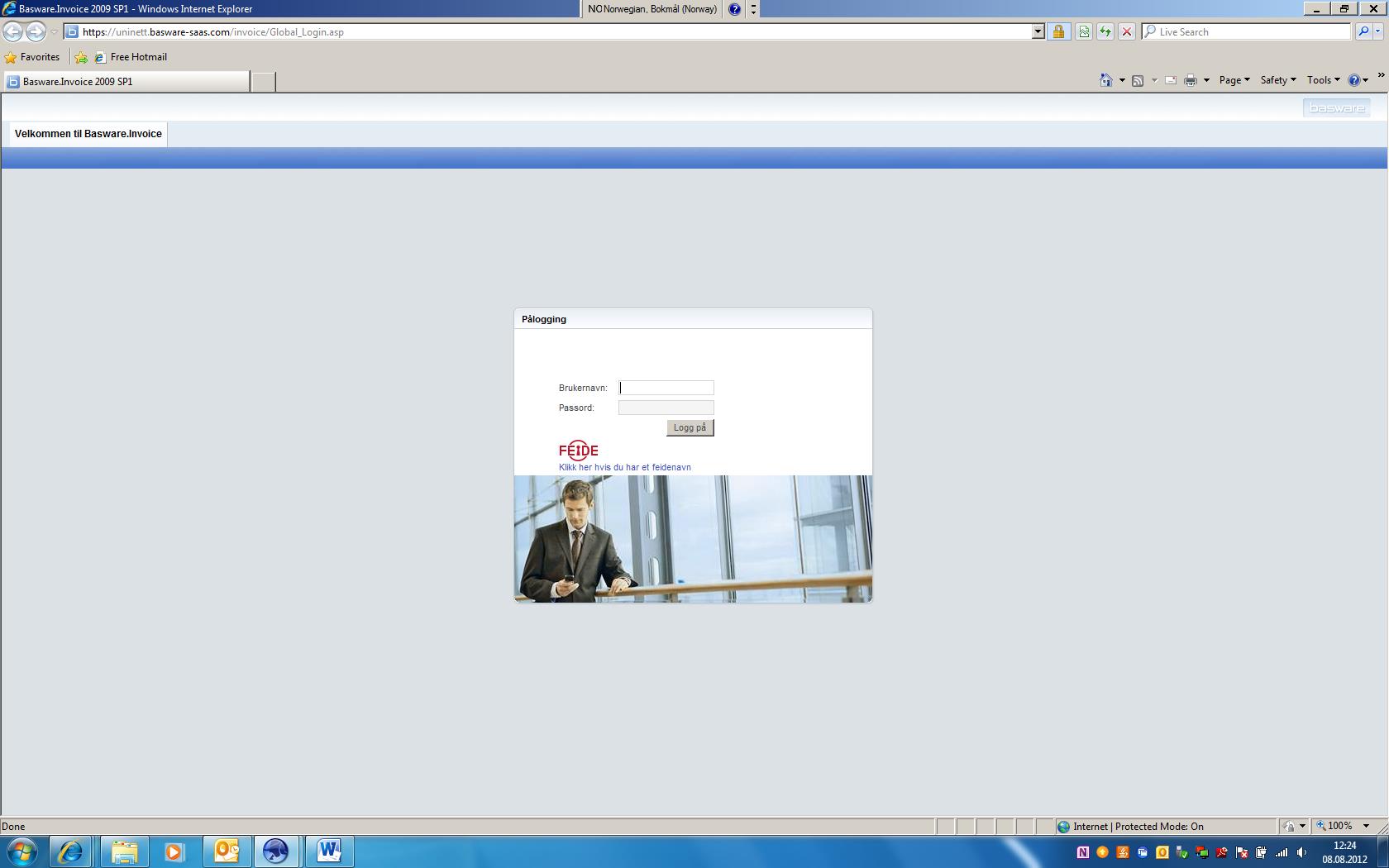This screenshot has height=868, width=1389.
Task: Open the address bar URL dropdown
Action: 1038,32
